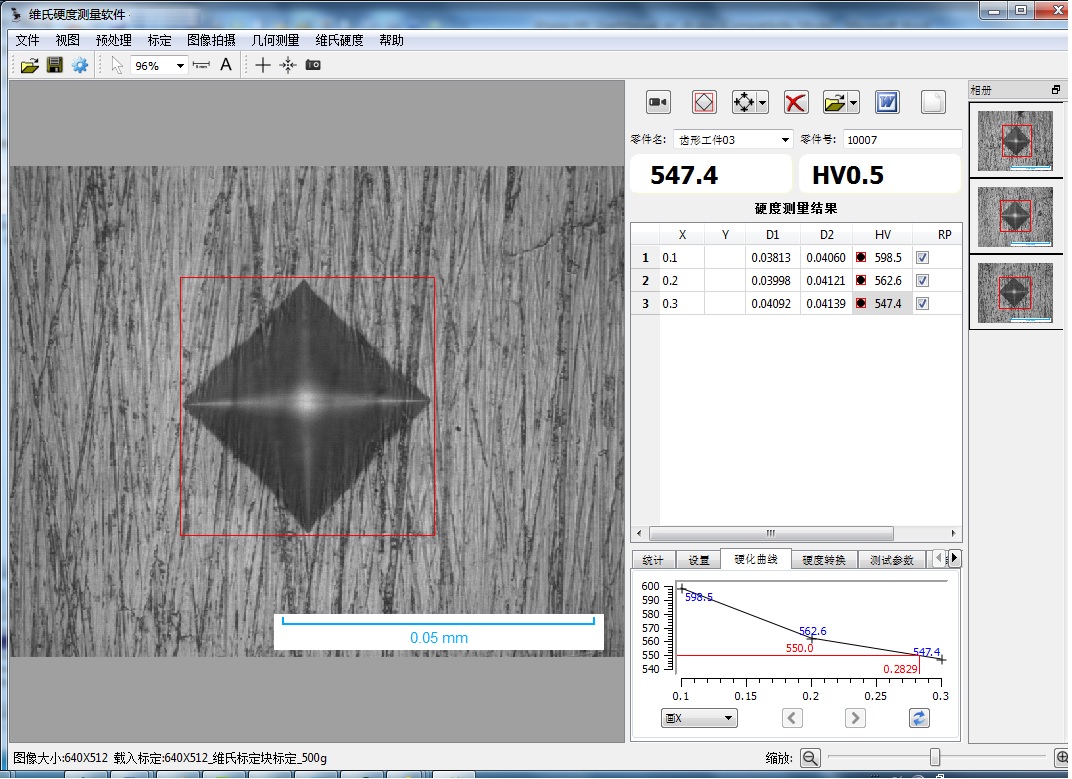
Task: Click the refresh button below the curve
Action: coord(920,718)
